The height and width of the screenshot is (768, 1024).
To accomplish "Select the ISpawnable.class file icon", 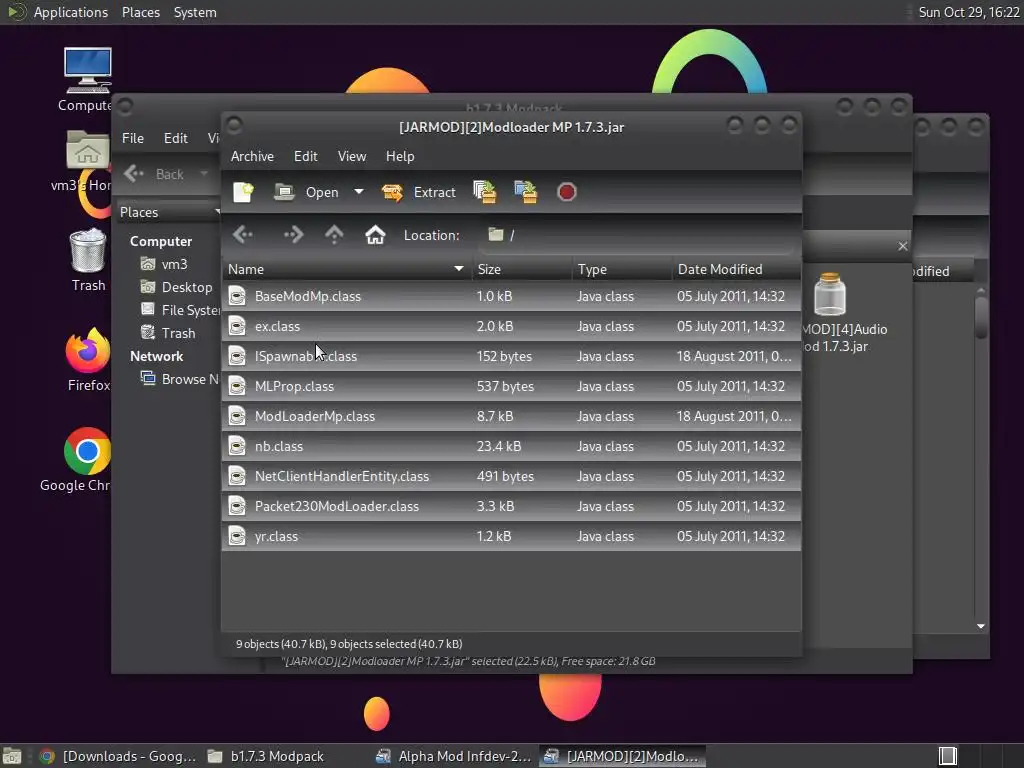I will coord(237,356).
